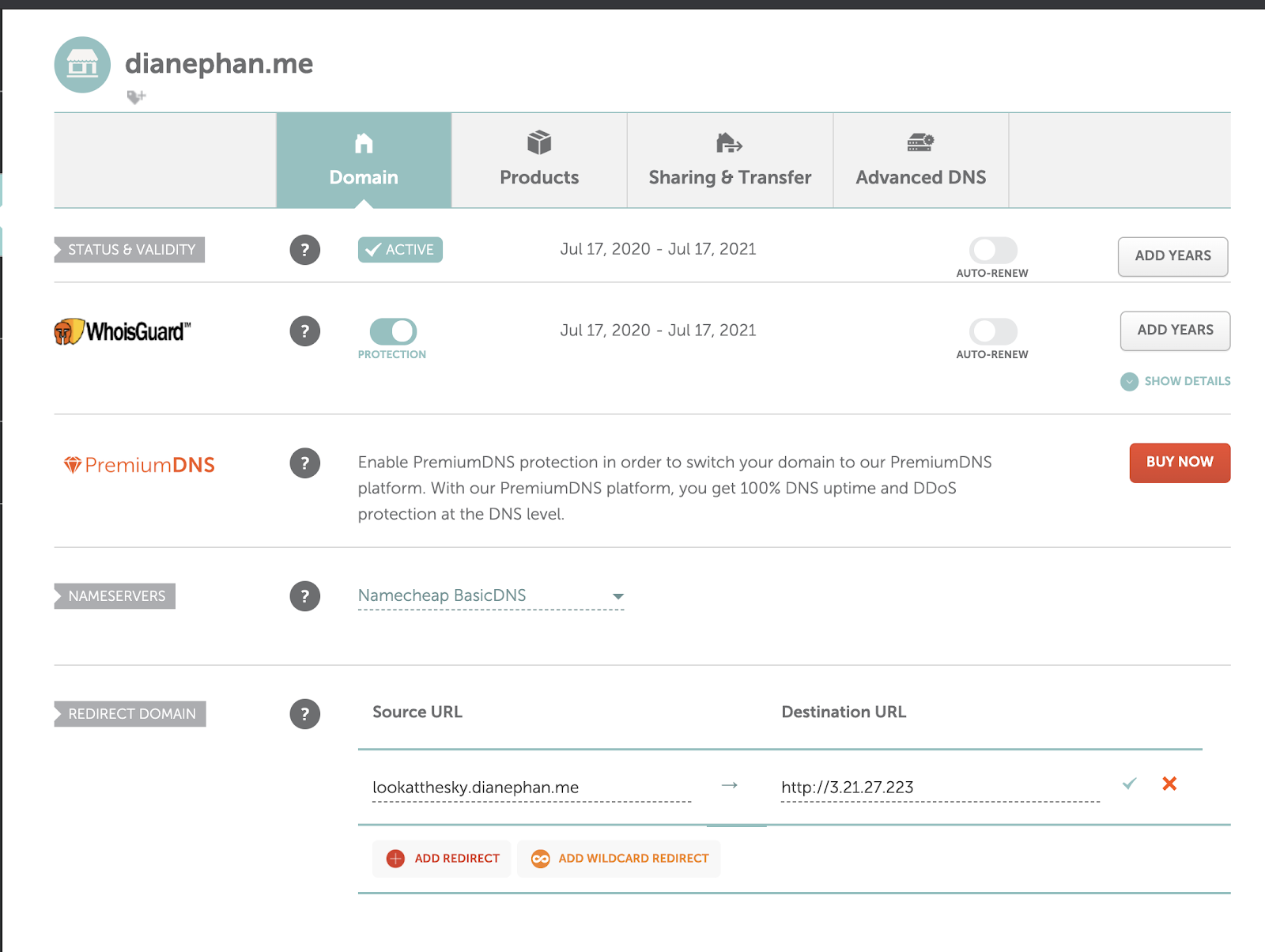Click Add Years for WhoisGuard
1265x952 pixels.
(x=1176, y=331)
